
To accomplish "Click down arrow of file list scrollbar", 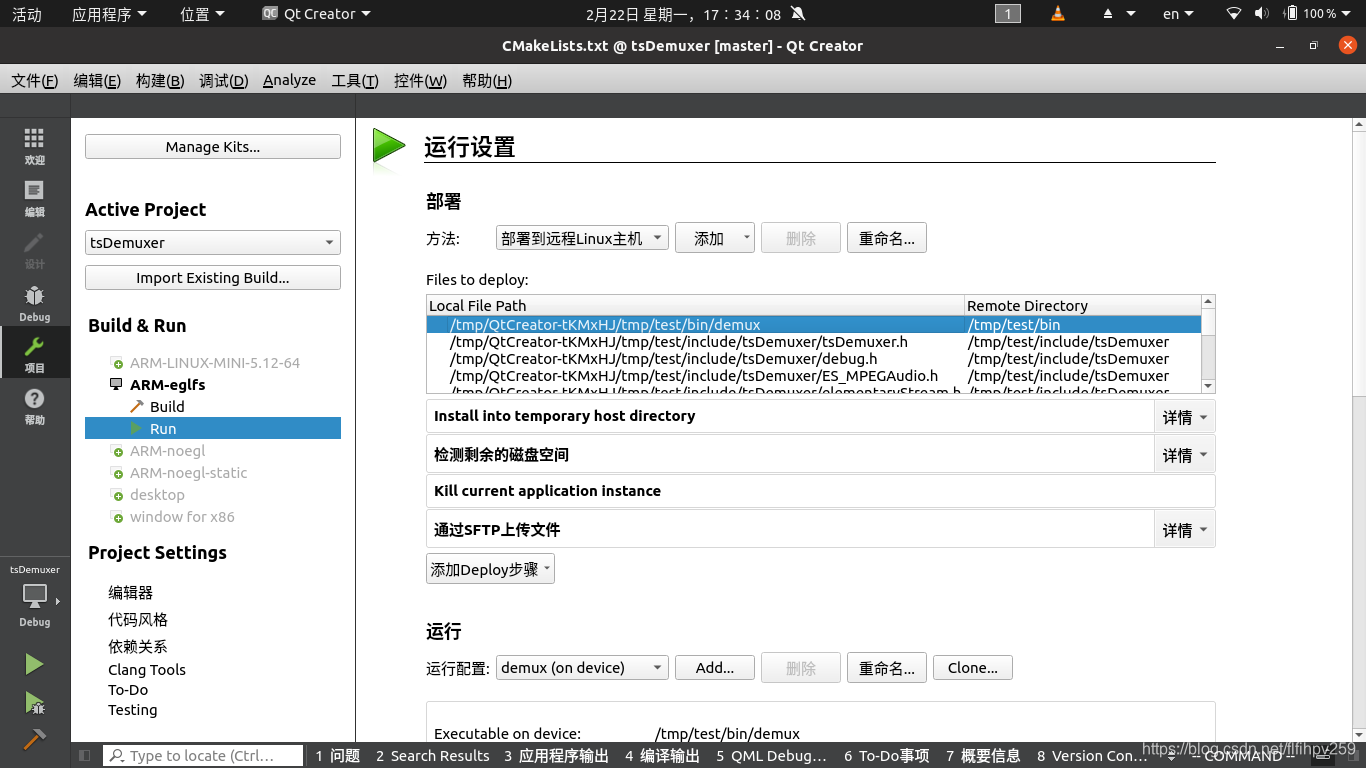I will pyautogui.click(x=1208, y=386).
